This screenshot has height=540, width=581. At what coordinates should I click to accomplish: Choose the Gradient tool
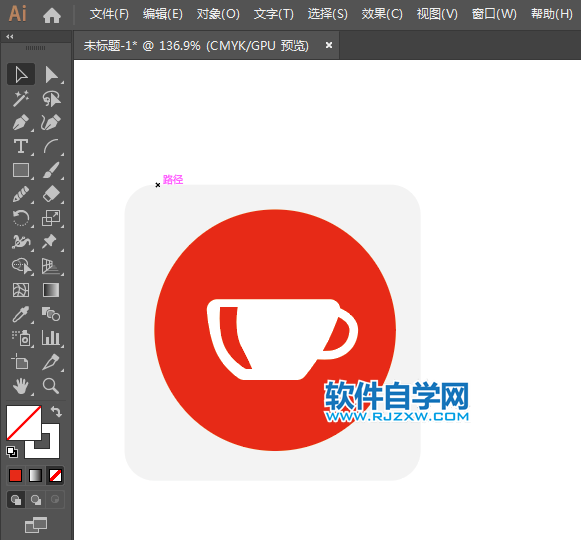51,290
